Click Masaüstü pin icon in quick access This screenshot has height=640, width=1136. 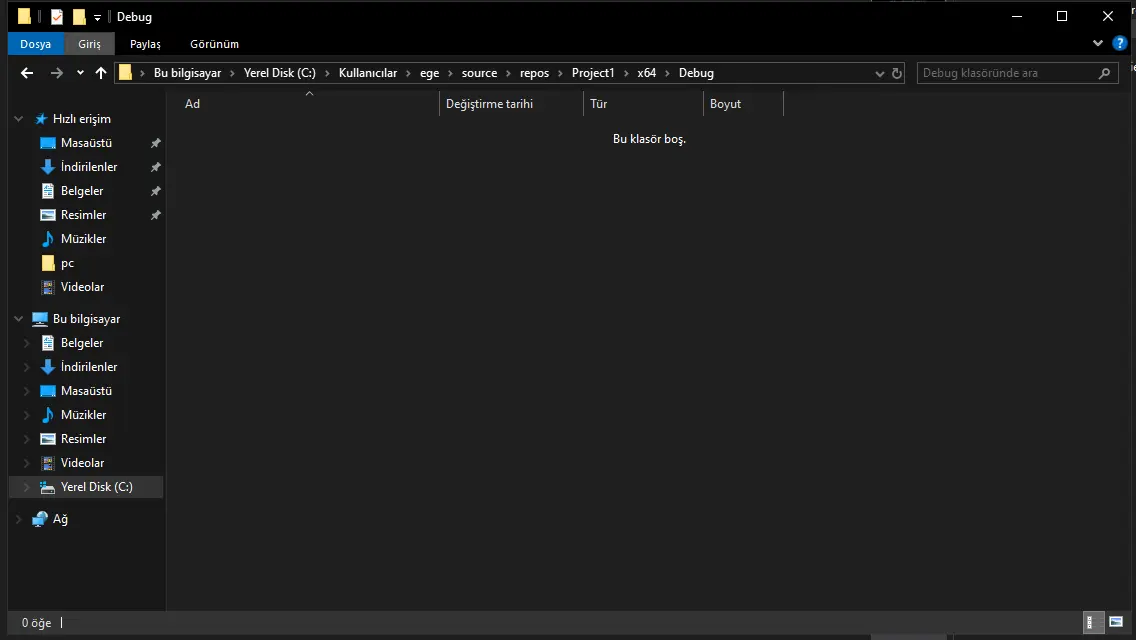[x=155, y=144]
